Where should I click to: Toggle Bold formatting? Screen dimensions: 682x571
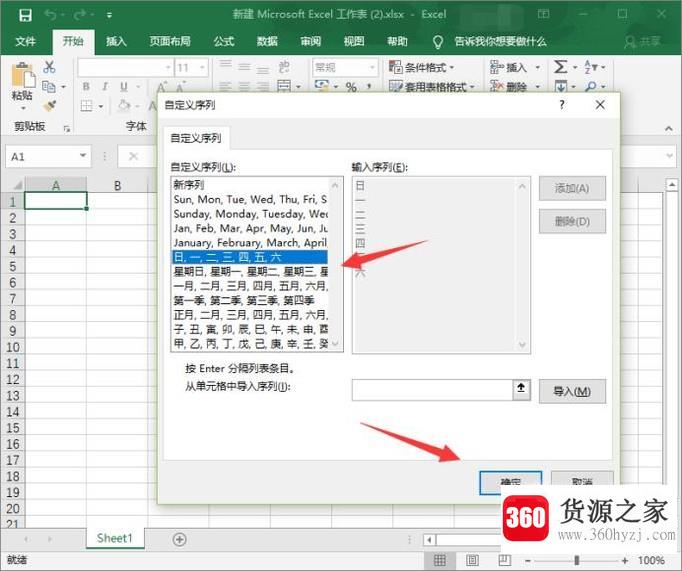pos(87,87)
